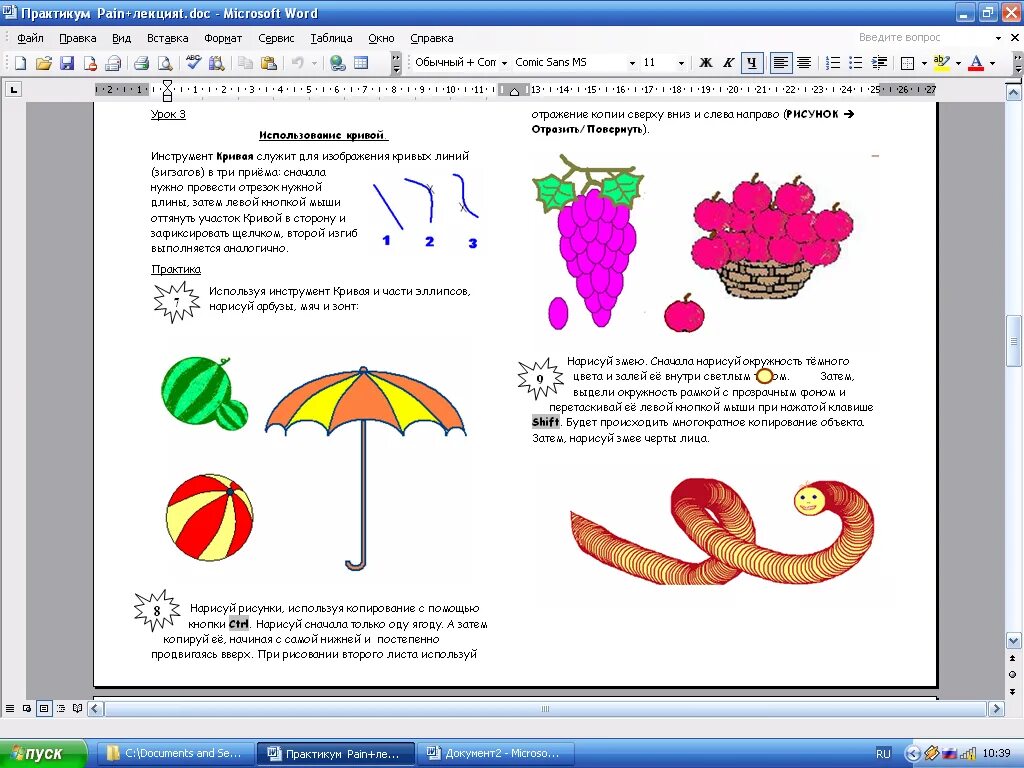Select the Print Layout view icon
The width and height of the screenshot is (1024, 768).
44,709
